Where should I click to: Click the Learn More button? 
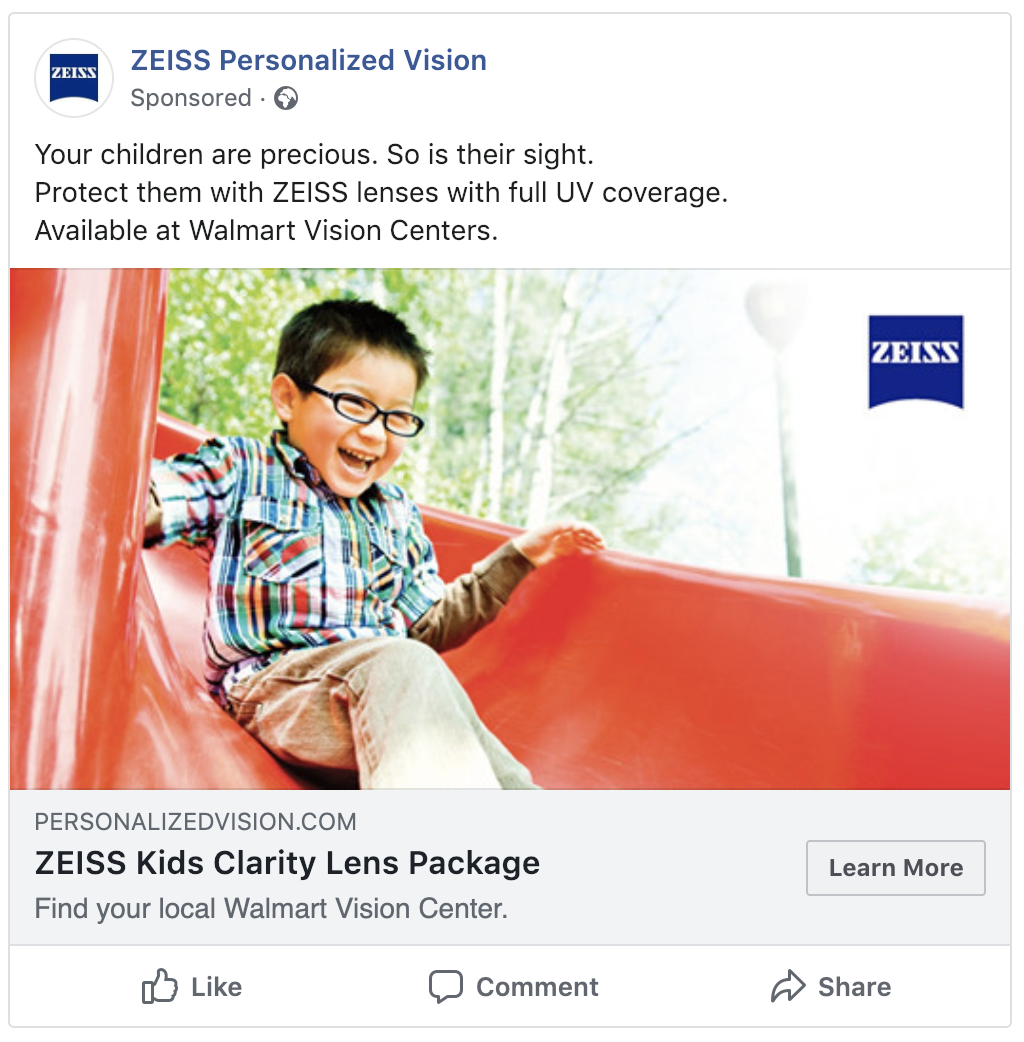click(895, 868)
